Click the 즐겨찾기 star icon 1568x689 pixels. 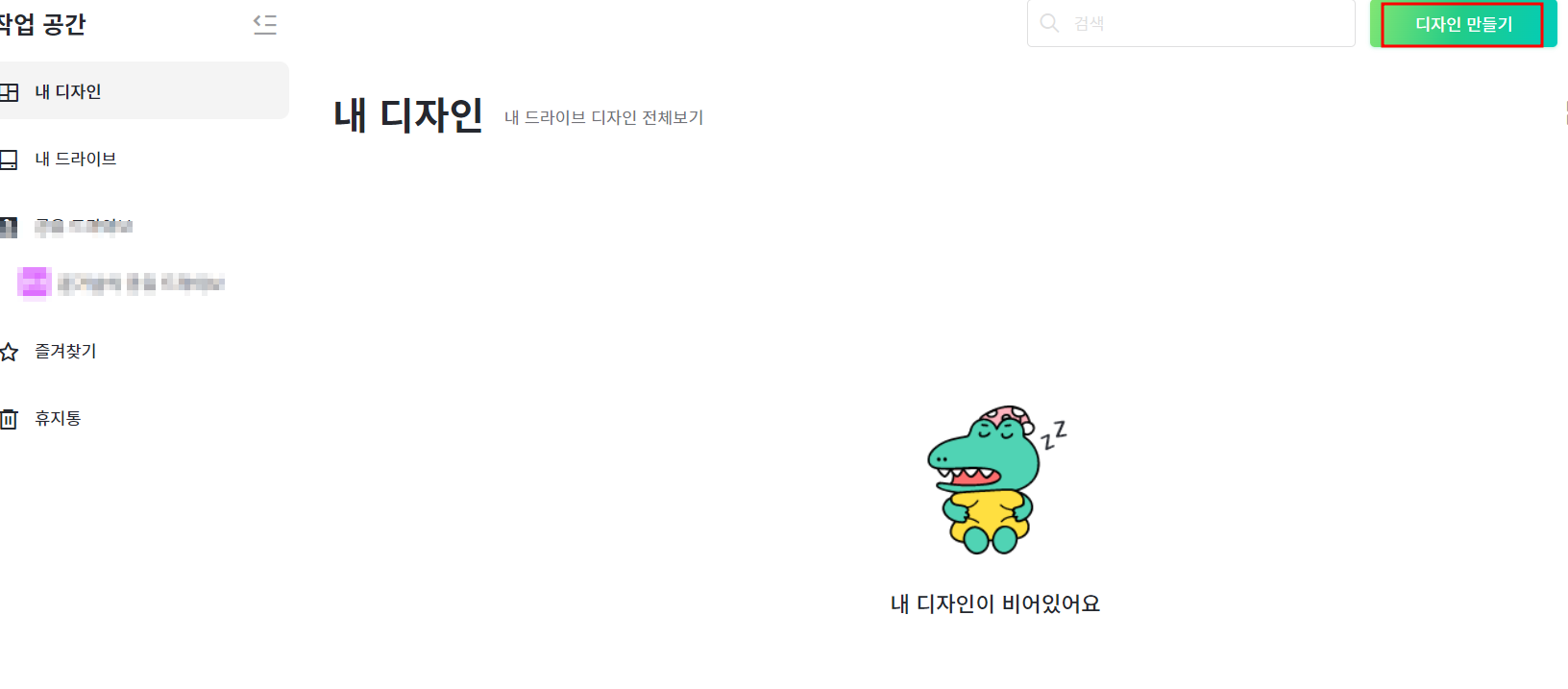coord(9,352)
